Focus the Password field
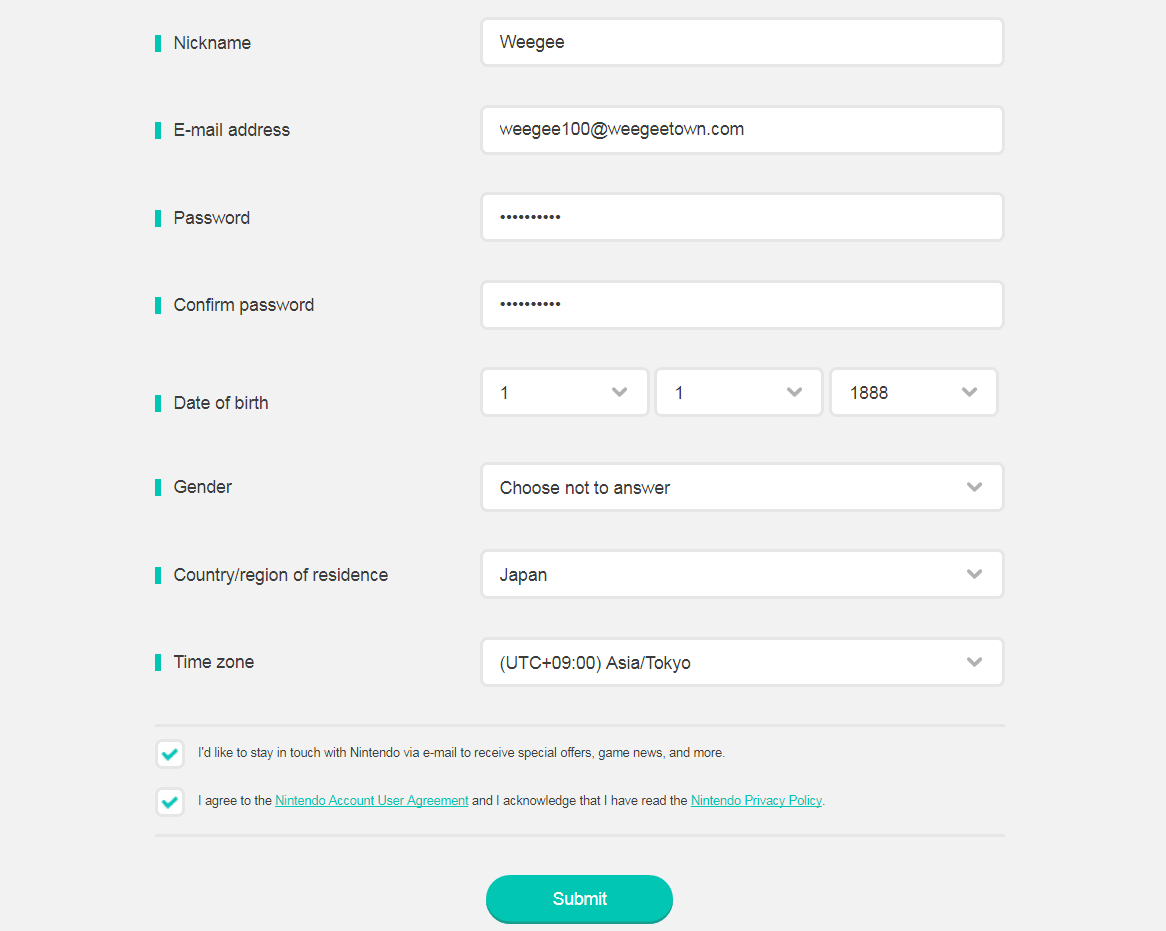Image resolution: width=1166 pixels, height=931 pixels. (x=742, y=217)
